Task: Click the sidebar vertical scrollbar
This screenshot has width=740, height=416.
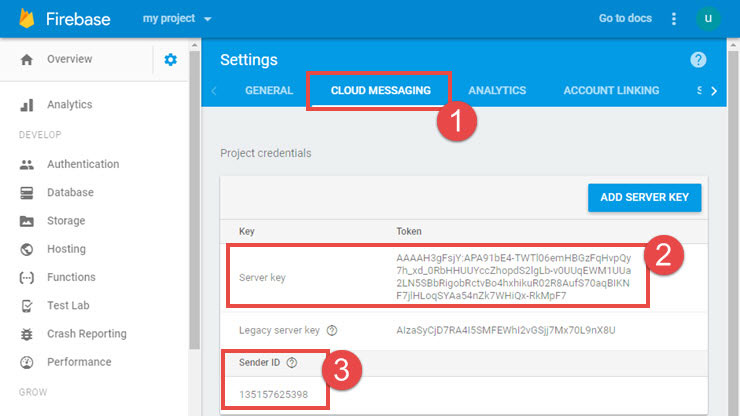Action: 194,200
